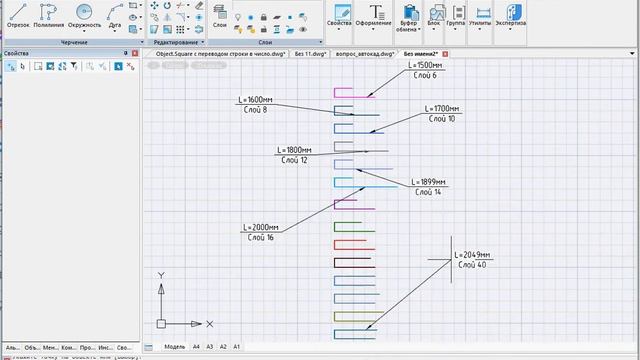The width and height of the screenshot is (640, 360).
Task: Expand the Слои panel arrow
Action: point(320,42)
